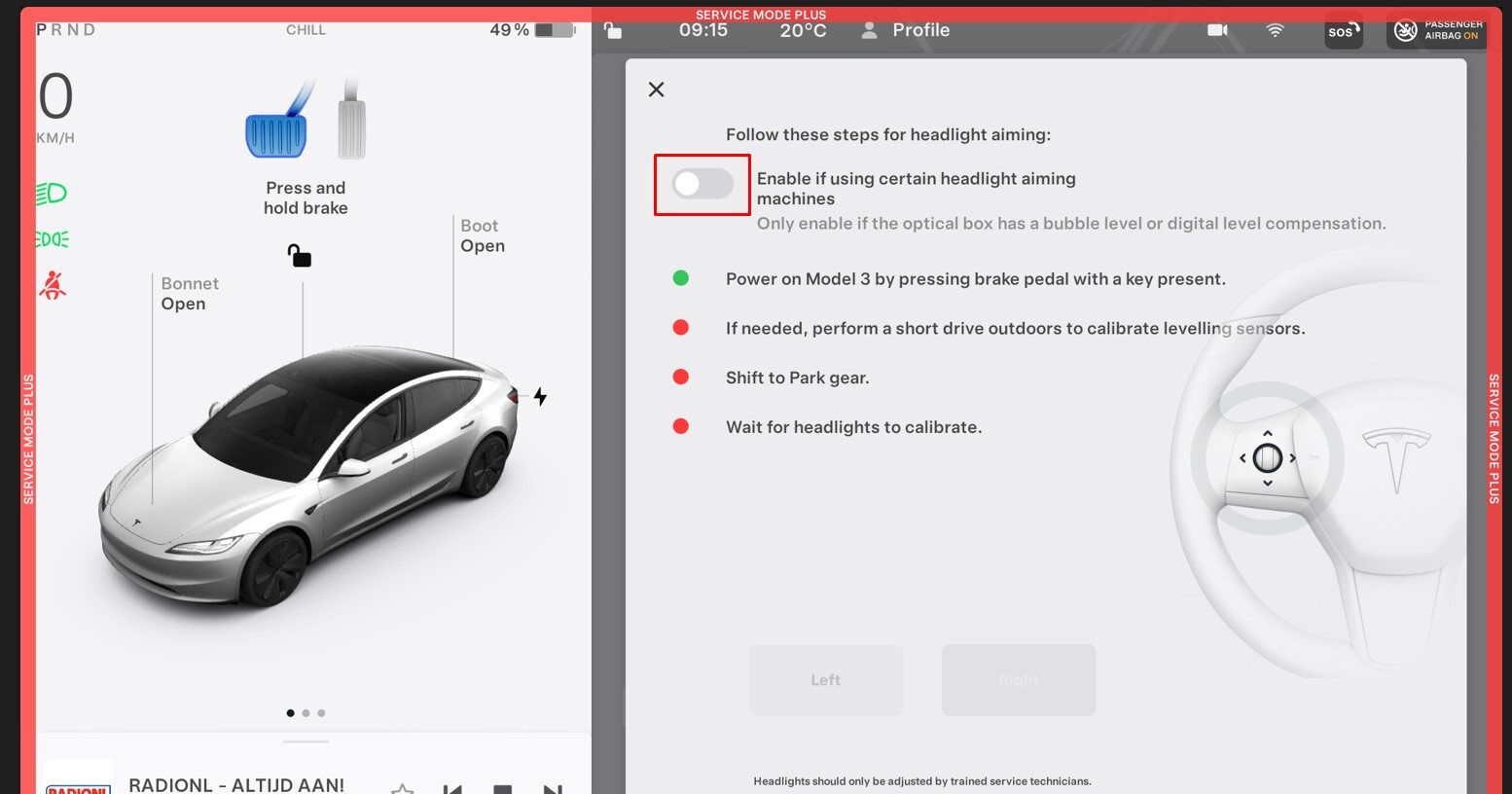This screenshot has height=794, width=1512.
Task: Close the headlight aiming panel
Action: (657, 90)
